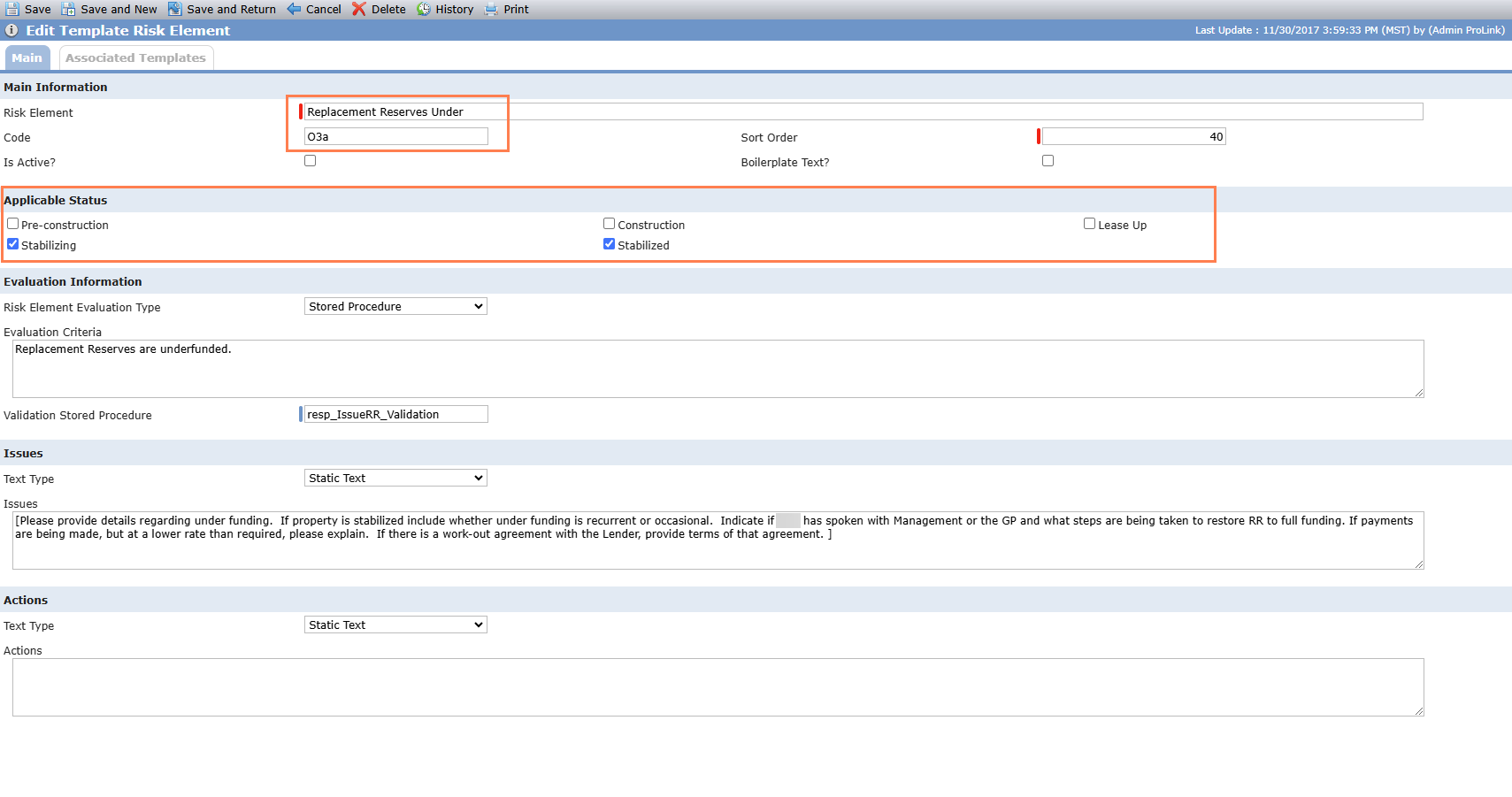Viewport: 1512px width, 797px height.
Task: Click the Save and Return icon
Action: coord(175,9)
